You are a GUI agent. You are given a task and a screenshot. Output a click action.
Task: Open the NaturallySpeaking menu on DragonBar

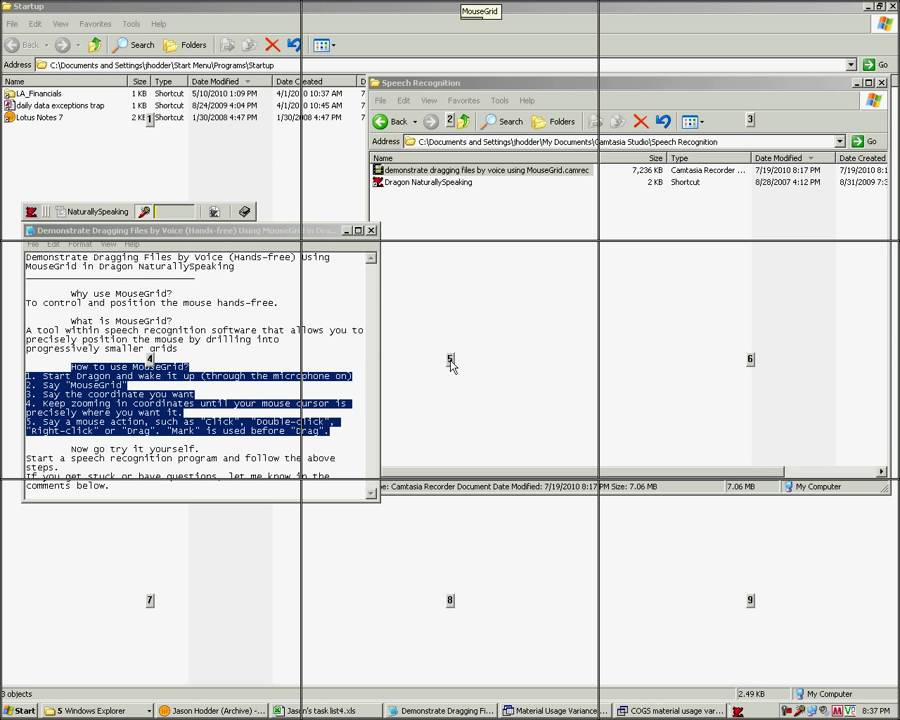[92, 212]
